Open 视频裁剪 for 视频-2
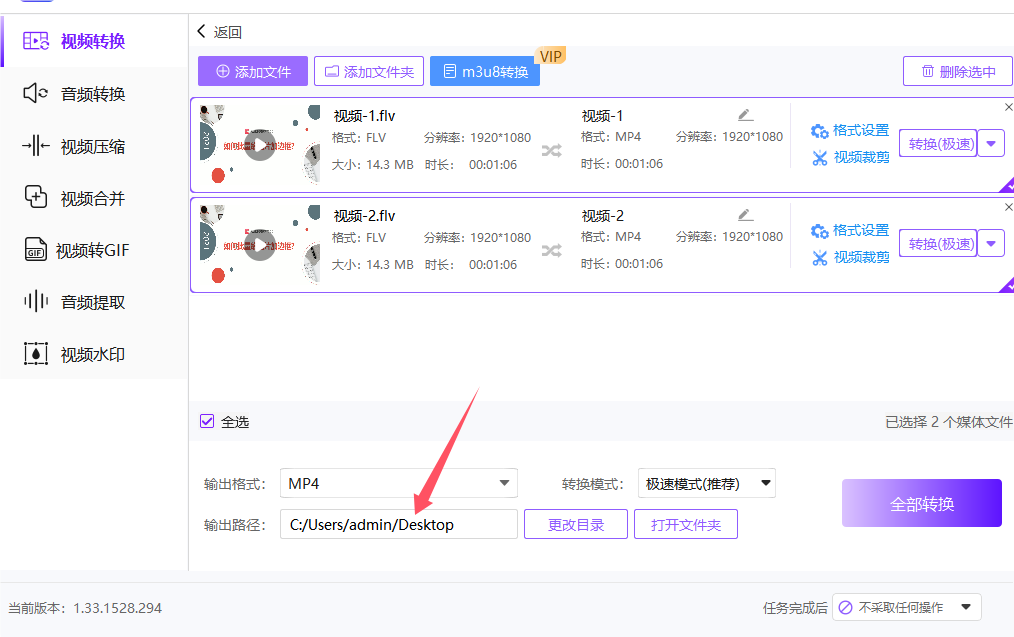 point(850,257)
